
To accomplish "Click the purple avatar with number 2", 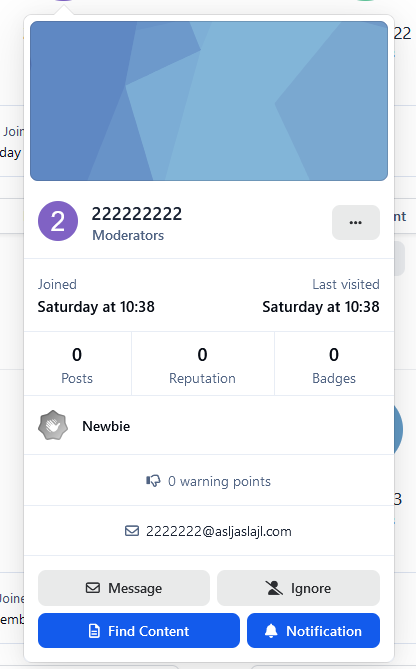I will pos(58,221).
